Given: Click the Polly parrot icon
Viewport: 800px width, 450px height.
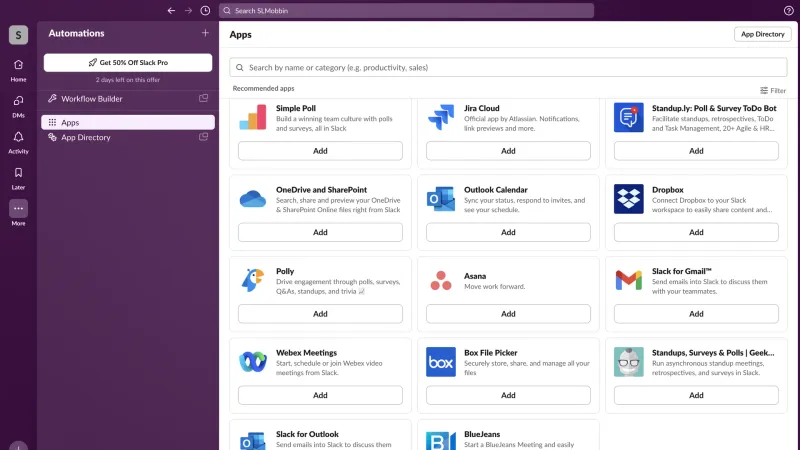Looking at the screenshot, I should click(253, 280).
